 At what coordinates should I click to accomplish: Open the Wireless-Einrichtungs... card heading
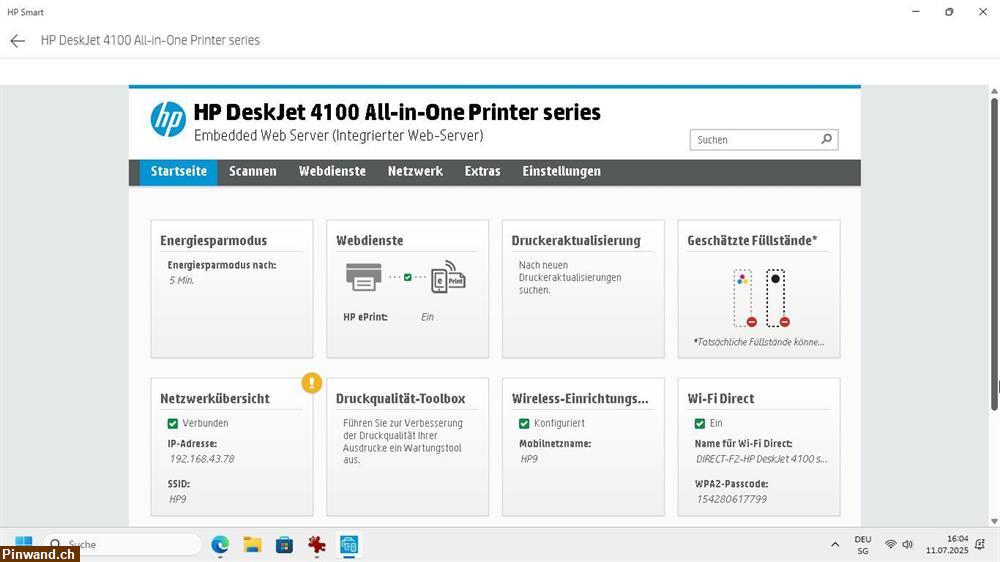[x=580, y=399]
